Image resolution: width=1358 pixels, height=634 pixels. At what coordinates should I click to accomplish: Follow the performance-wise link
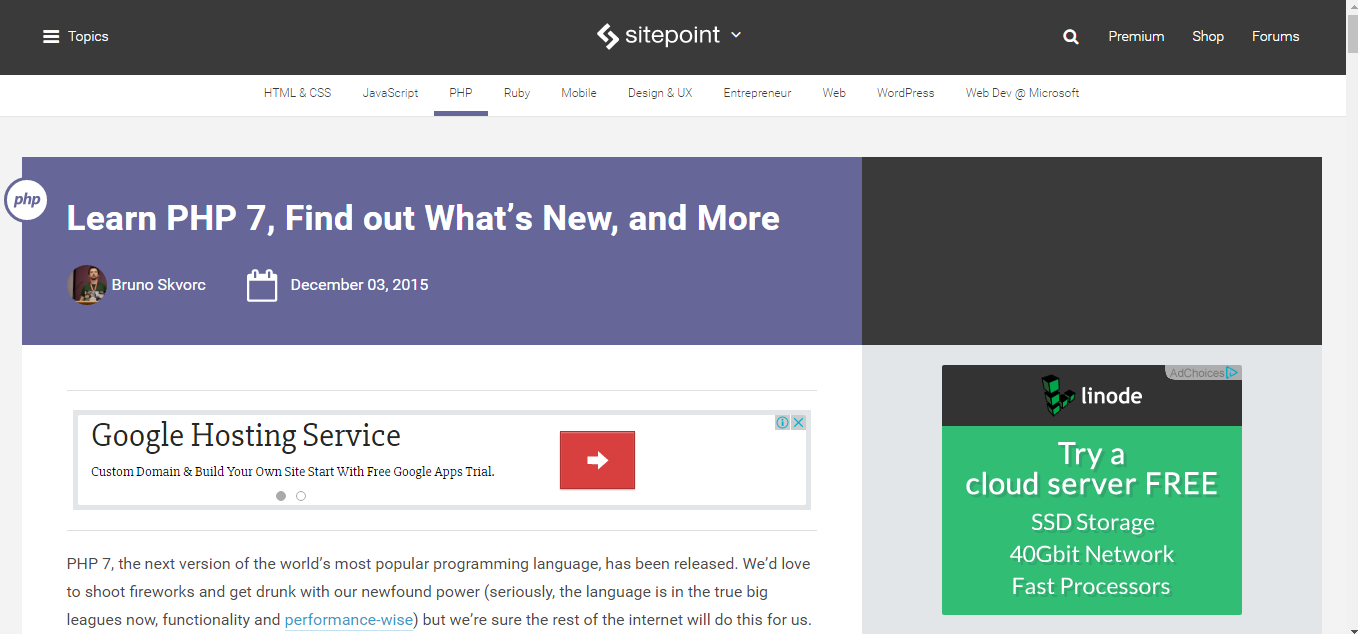(349, 620)
